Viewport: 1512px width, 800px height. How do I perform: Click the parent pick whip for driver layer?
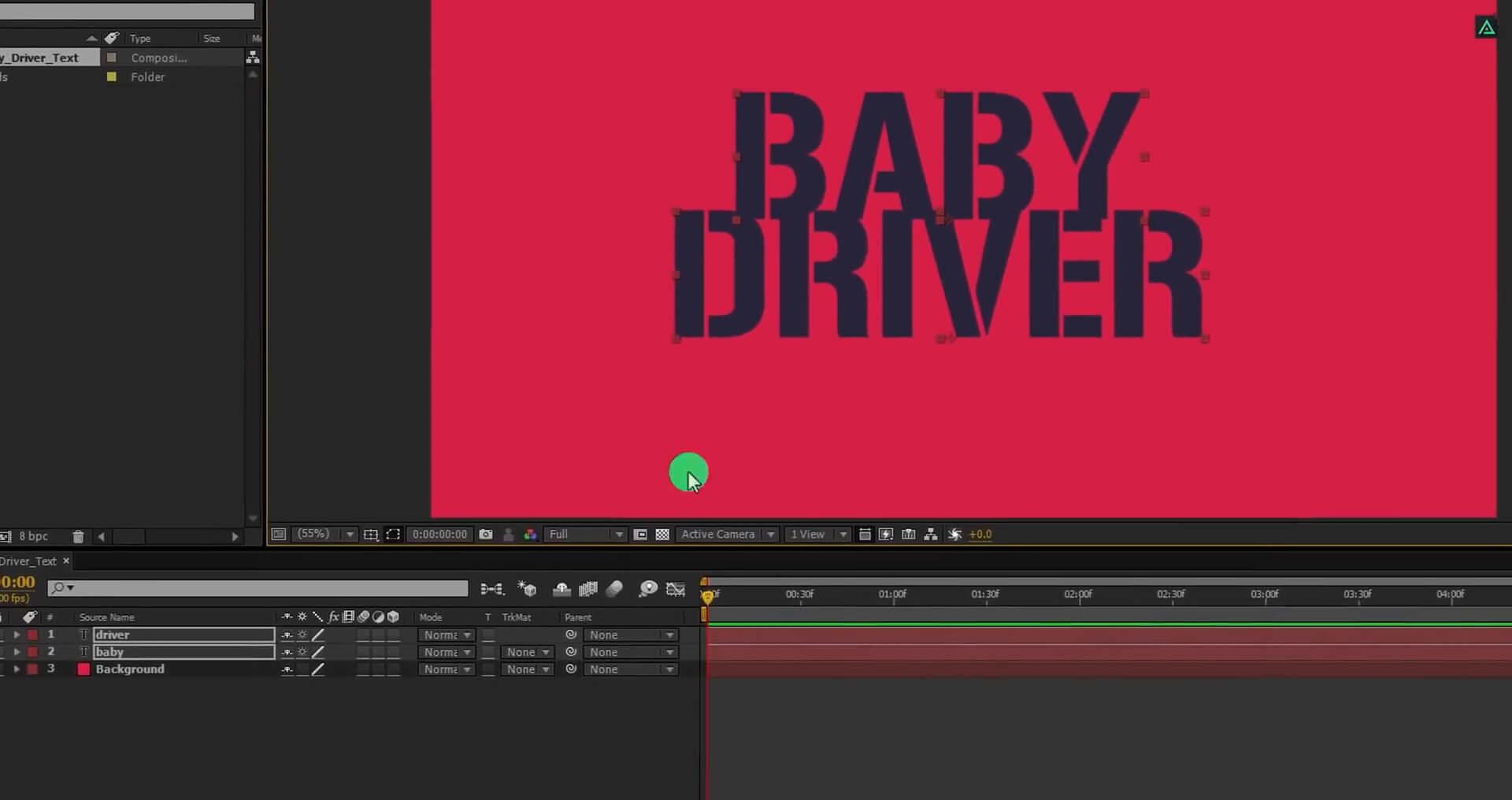pyautogui.click(x=571, y=635)
